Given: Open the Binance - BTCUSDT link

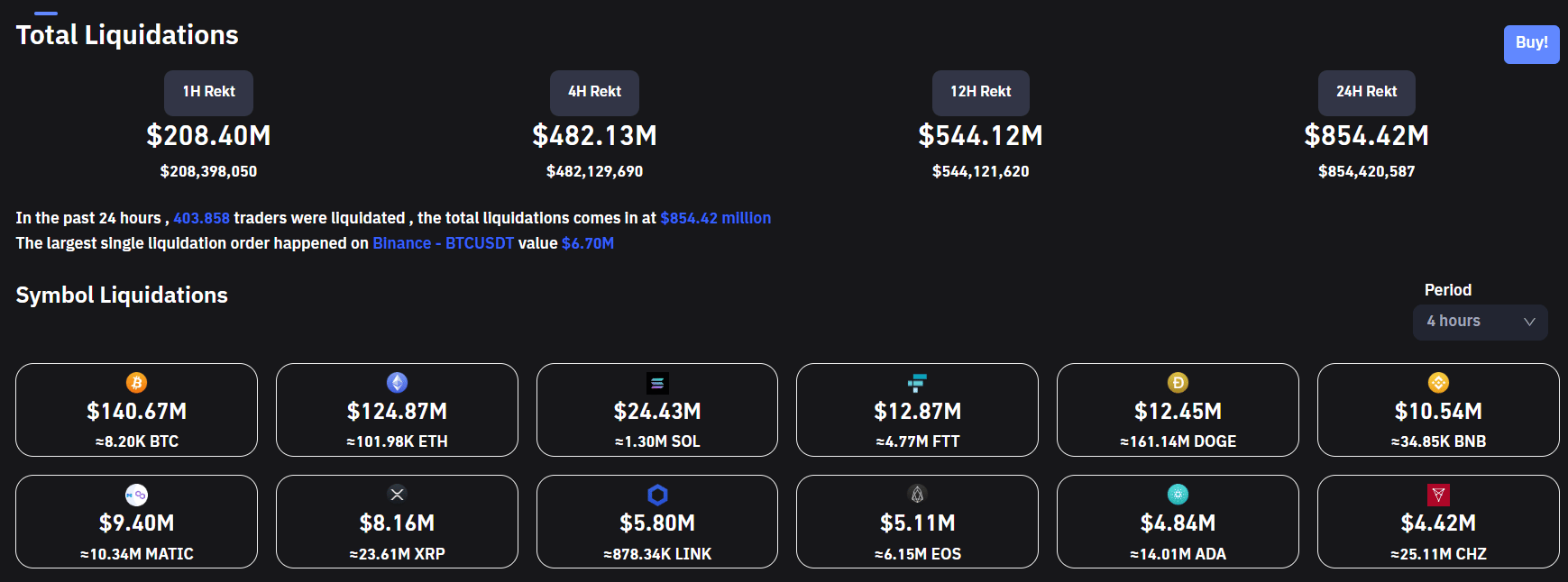Looking at the screenshot, I should click(x=443, y=243).
